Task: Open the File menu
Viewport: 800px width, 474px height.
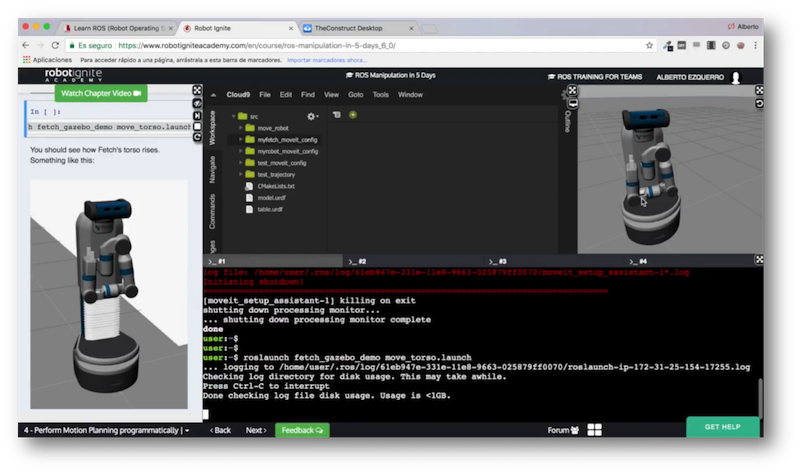Action: (x=265, y=95)
